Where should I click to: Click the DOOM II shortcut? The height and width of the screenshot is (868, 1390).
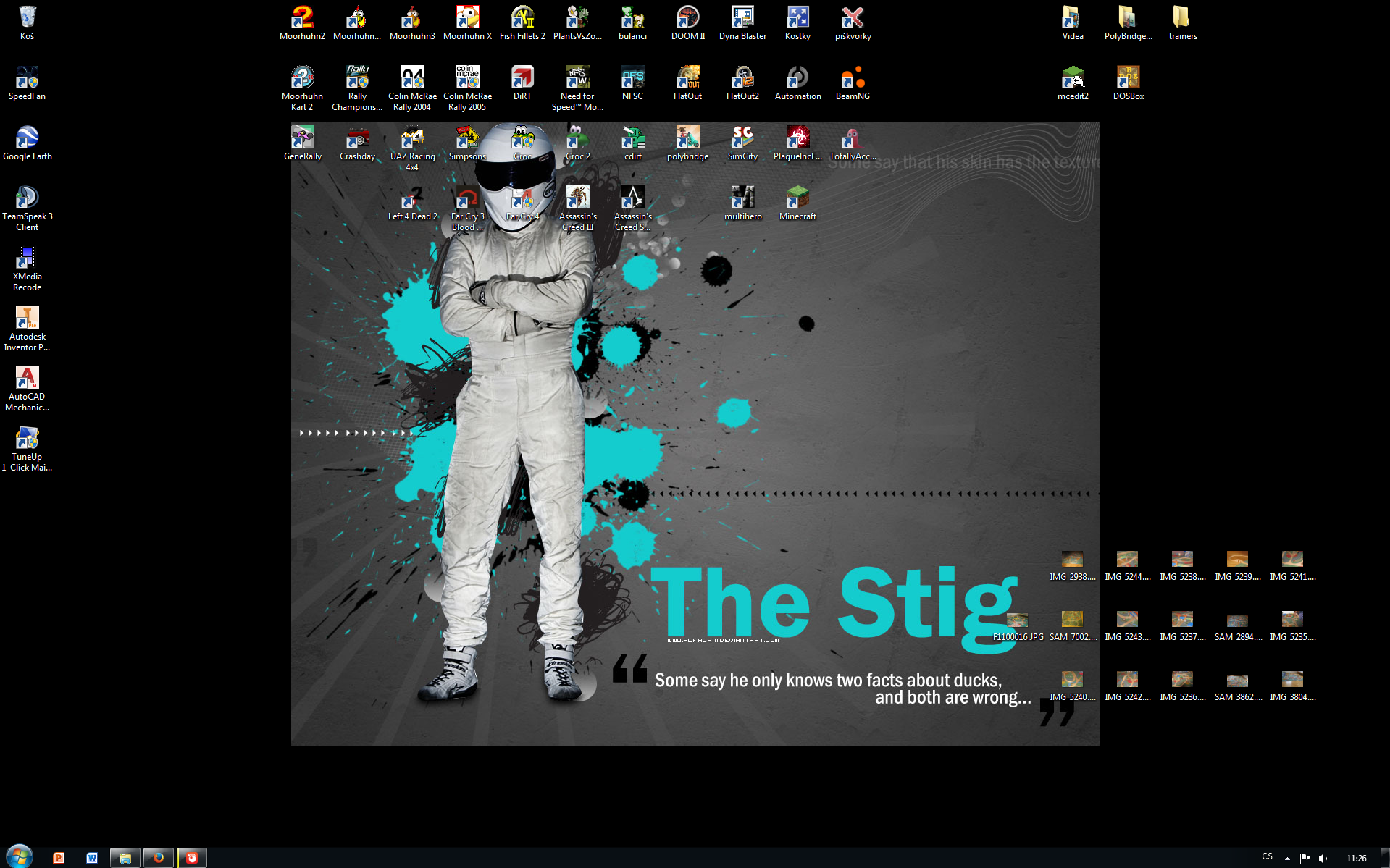[687, 23]
